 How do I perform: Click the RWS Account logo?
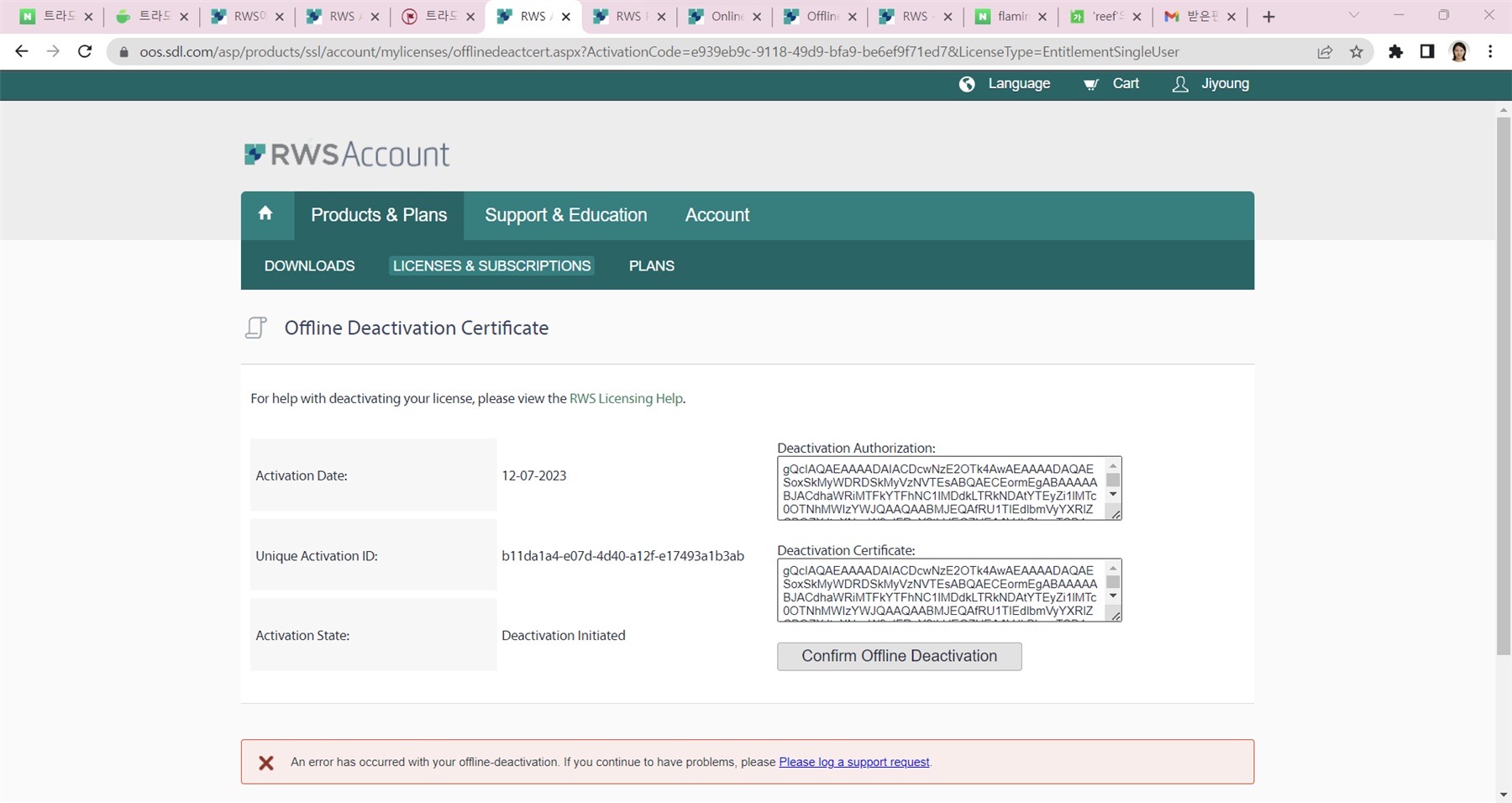346,153
